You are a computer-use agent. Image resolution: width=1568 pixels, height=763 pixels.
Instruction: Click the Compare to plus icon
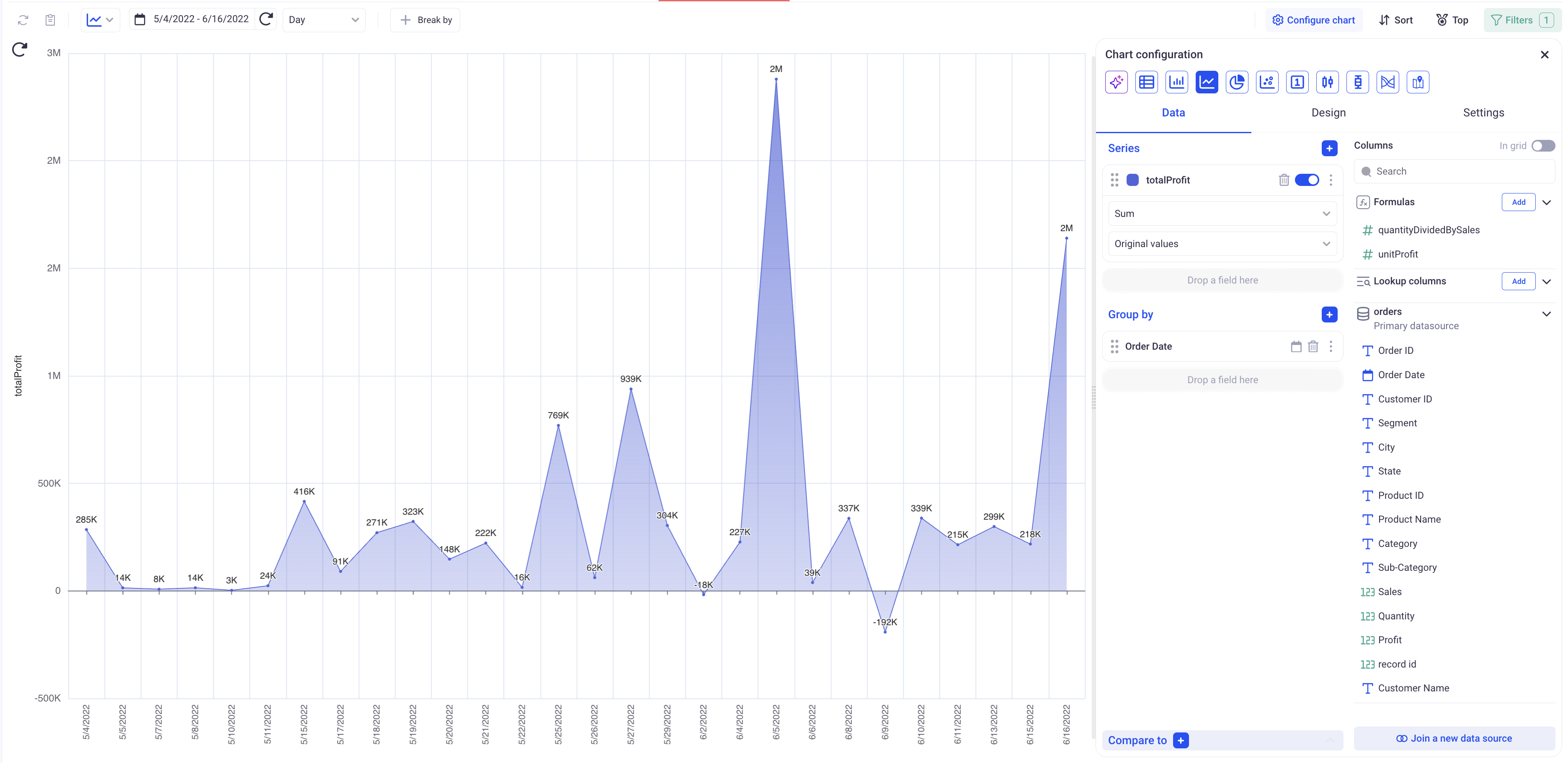pyautogui.click(x=1181, y=740)
